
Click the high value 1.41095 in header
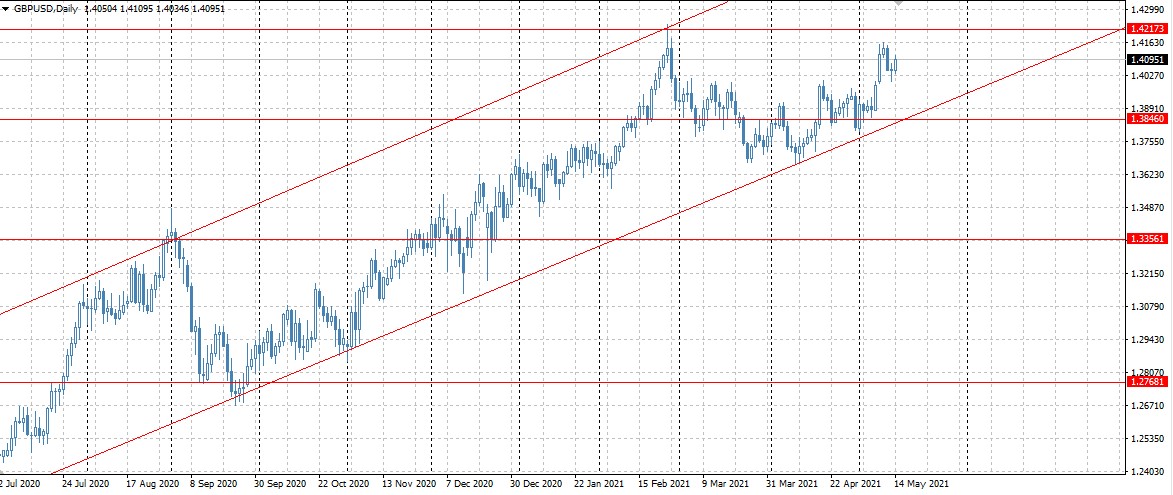tap(137, 9)
